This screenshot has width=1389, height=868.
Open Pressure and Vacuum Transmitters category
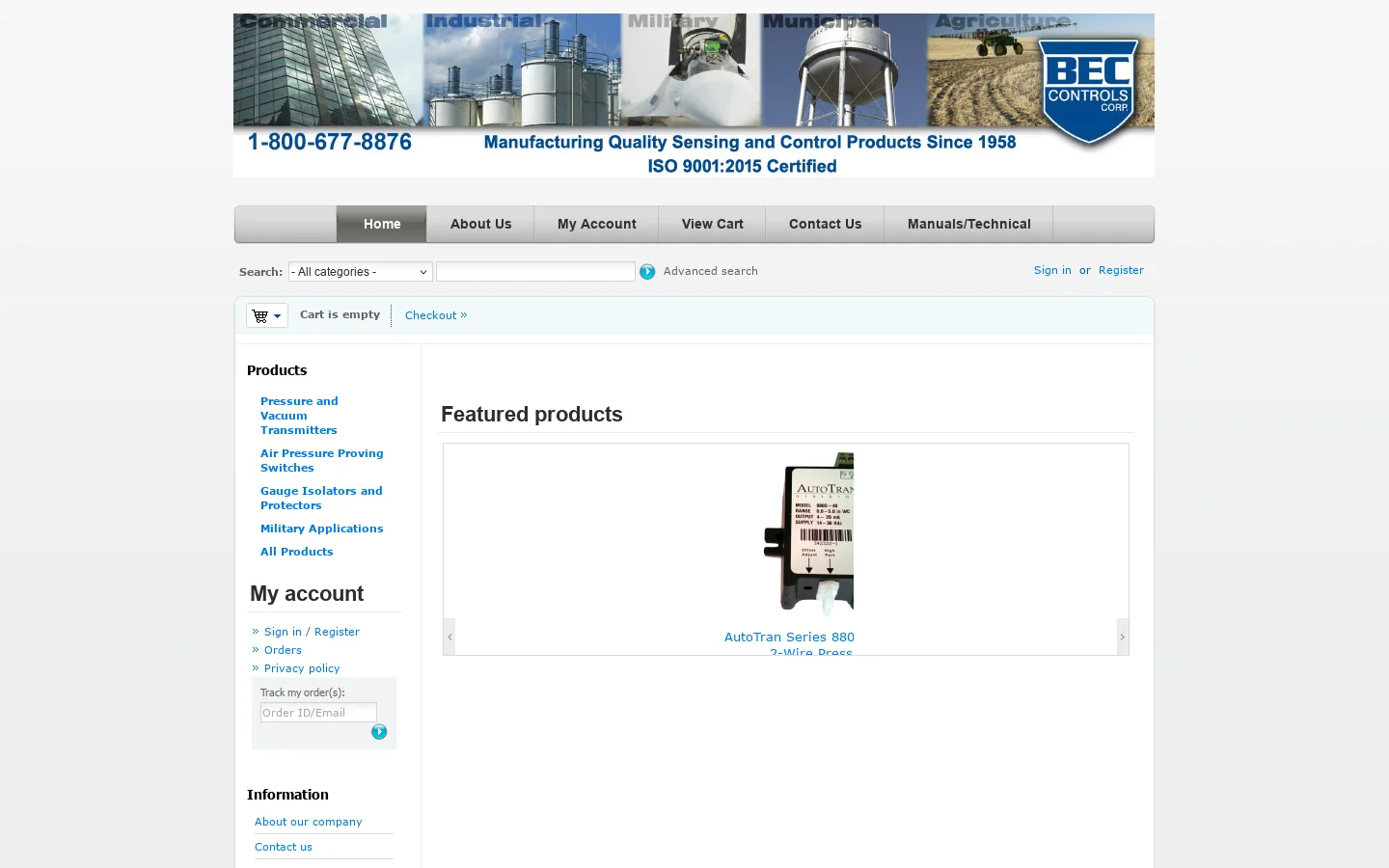pos(299,416)
